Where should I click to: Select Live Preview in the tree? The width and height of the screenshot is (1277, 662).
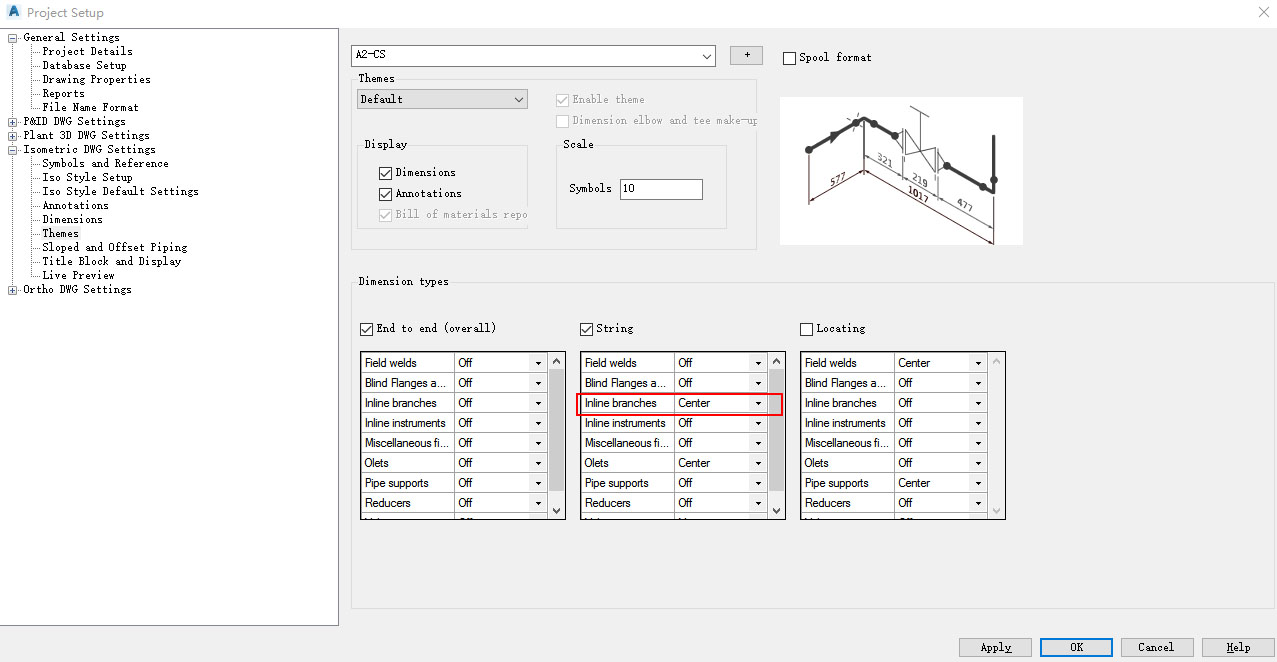click(x=78, y=276)
